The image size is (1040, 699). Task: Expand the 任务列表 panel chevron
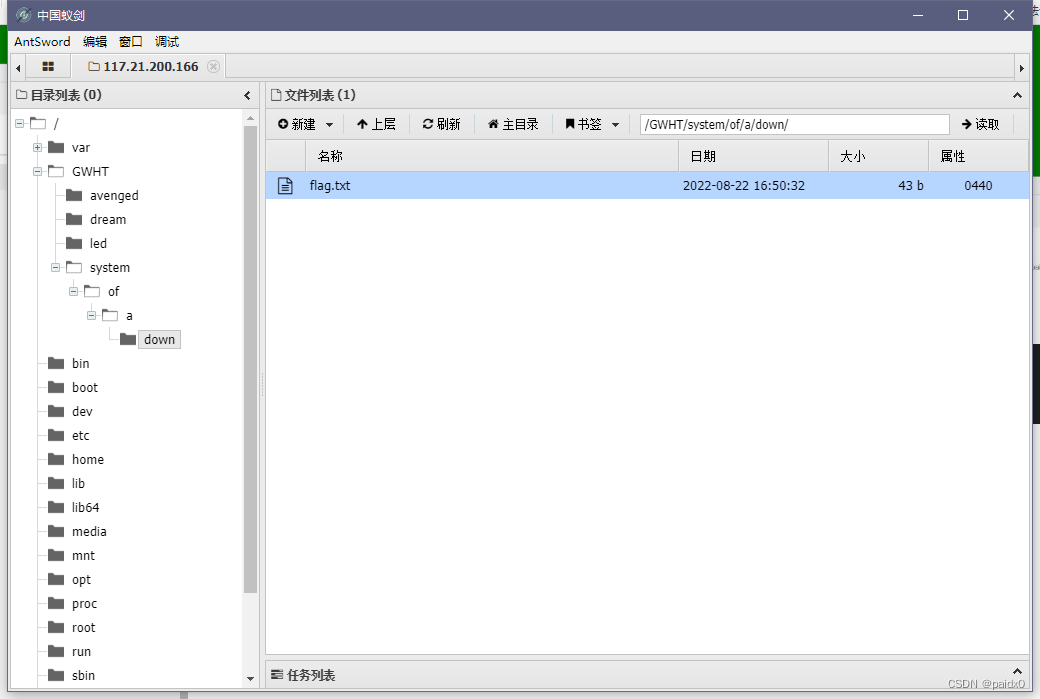[1017, 671]
